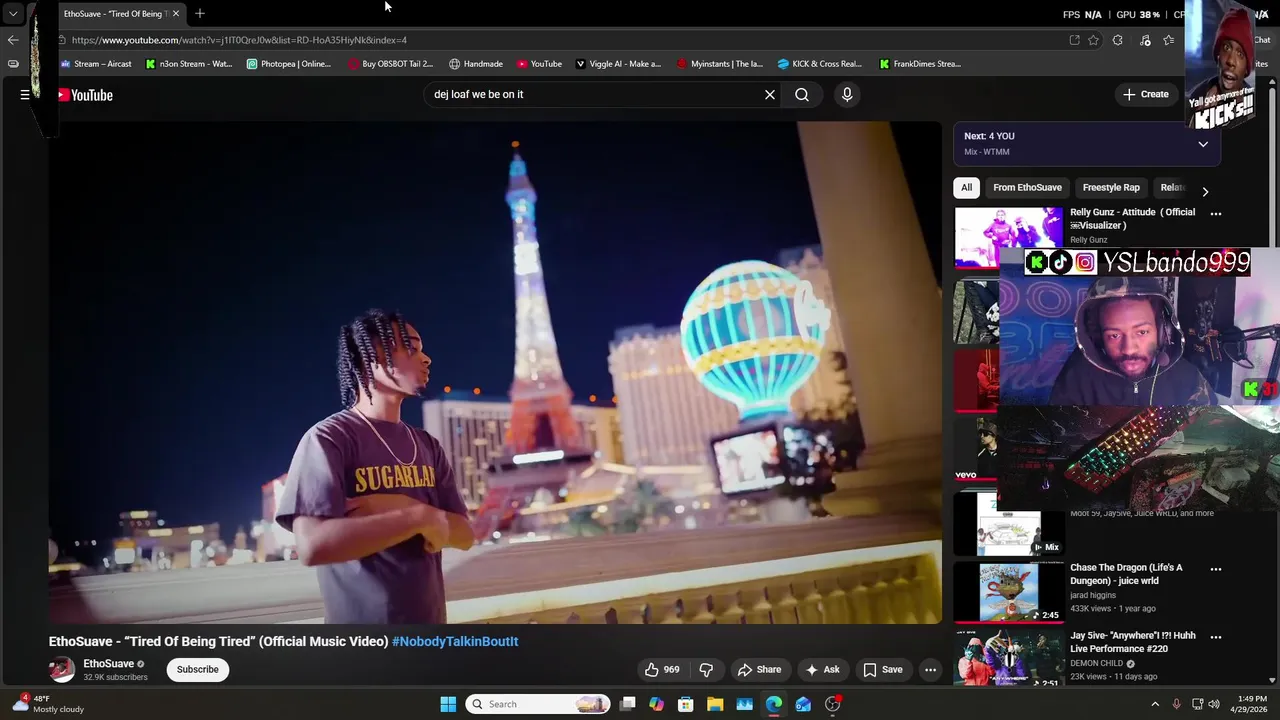The height and width of the screenshot is (720, 1280).
Task: Click Relly Gunz - Attitude video title
Action: point(1132,219)
